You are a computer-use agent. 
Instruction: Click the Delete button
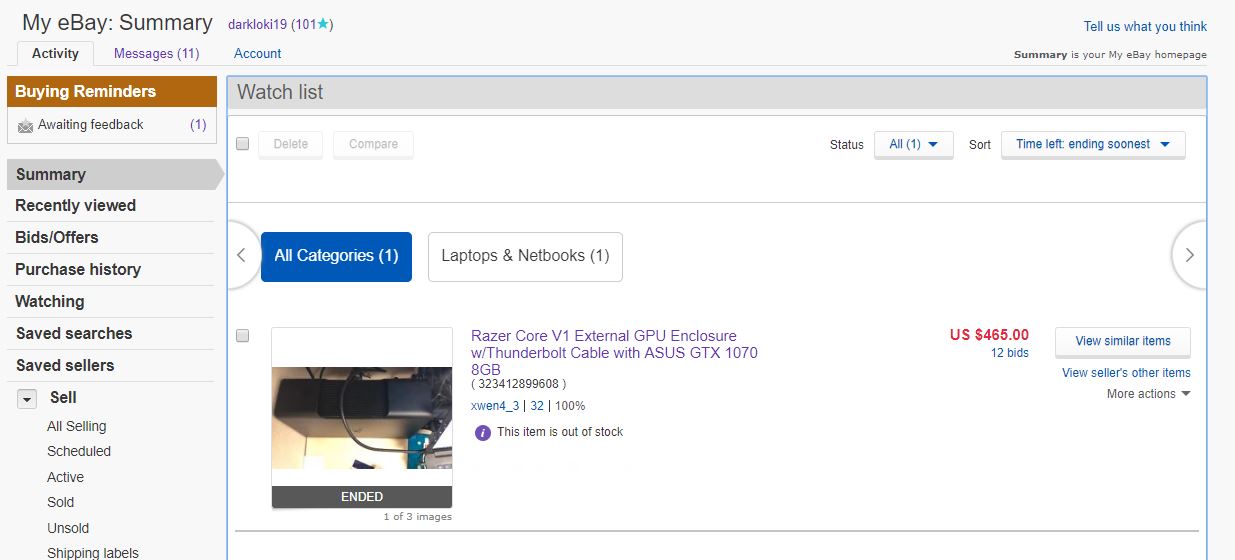(x=291, y=144)
